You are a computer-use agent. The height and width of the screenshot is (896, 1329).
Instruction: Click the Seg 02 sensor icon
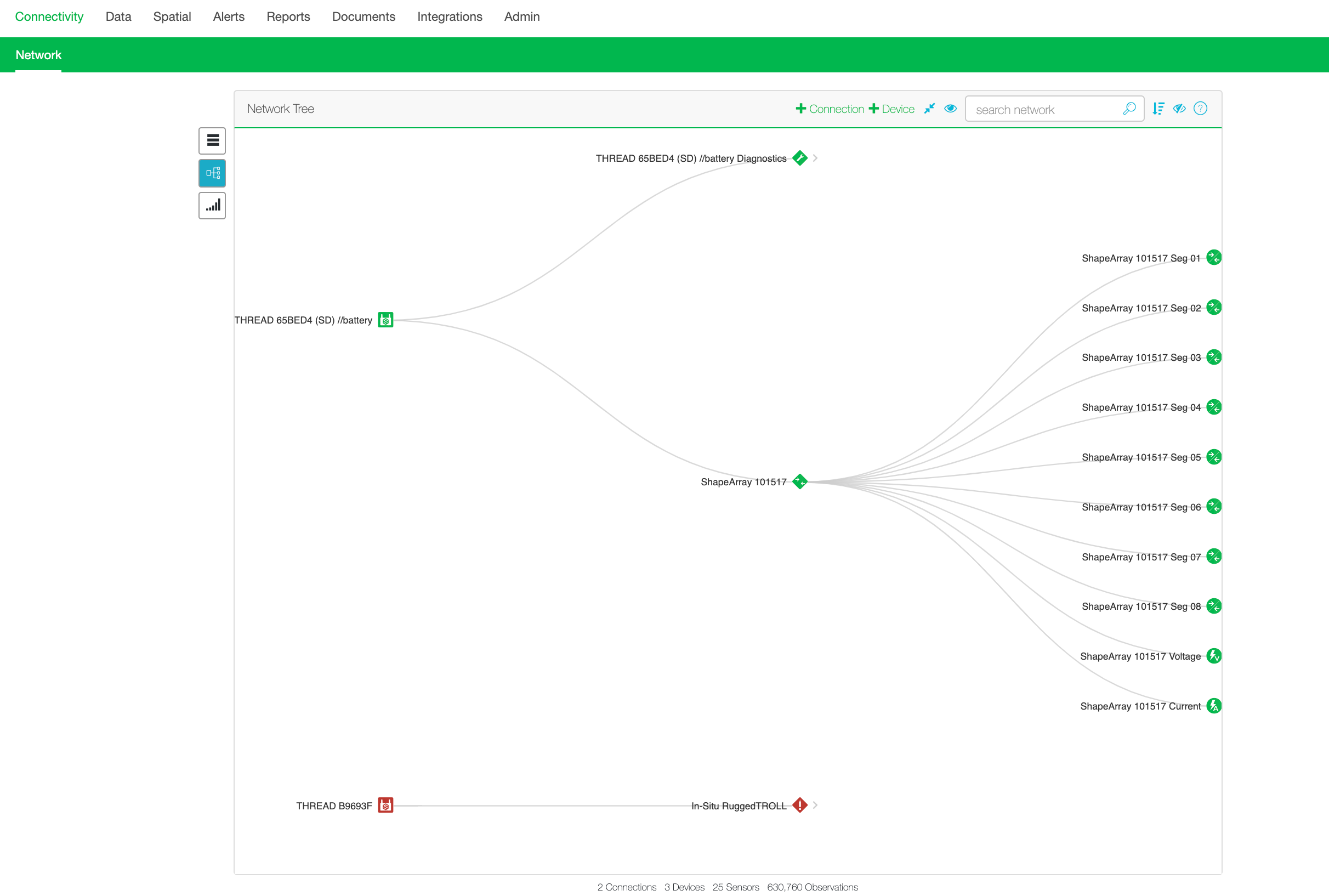click(x=1213, y=308)
